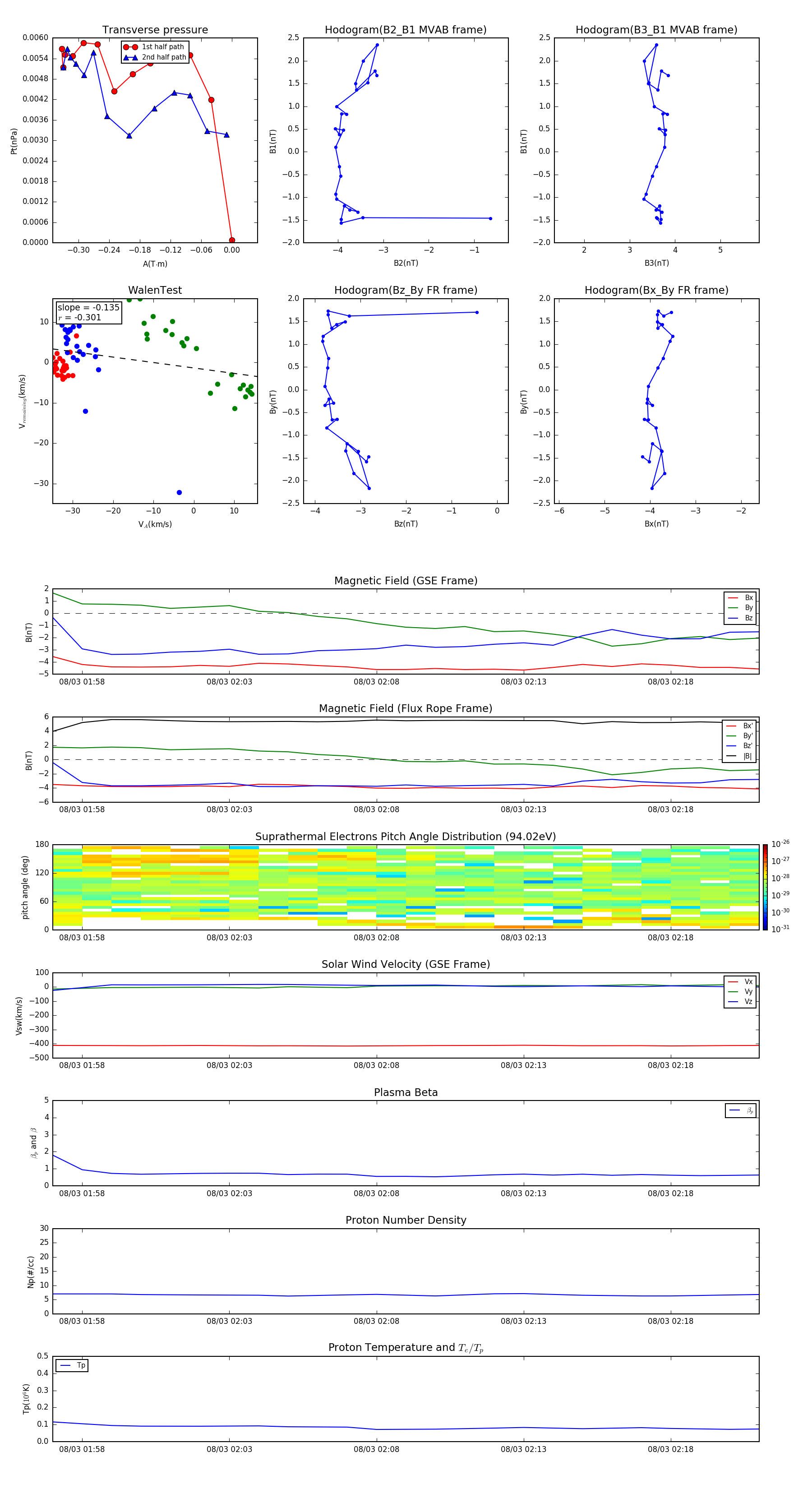Click the Plasma Beta plot title
812x1489 pixels.
(x=406, y=1093)
